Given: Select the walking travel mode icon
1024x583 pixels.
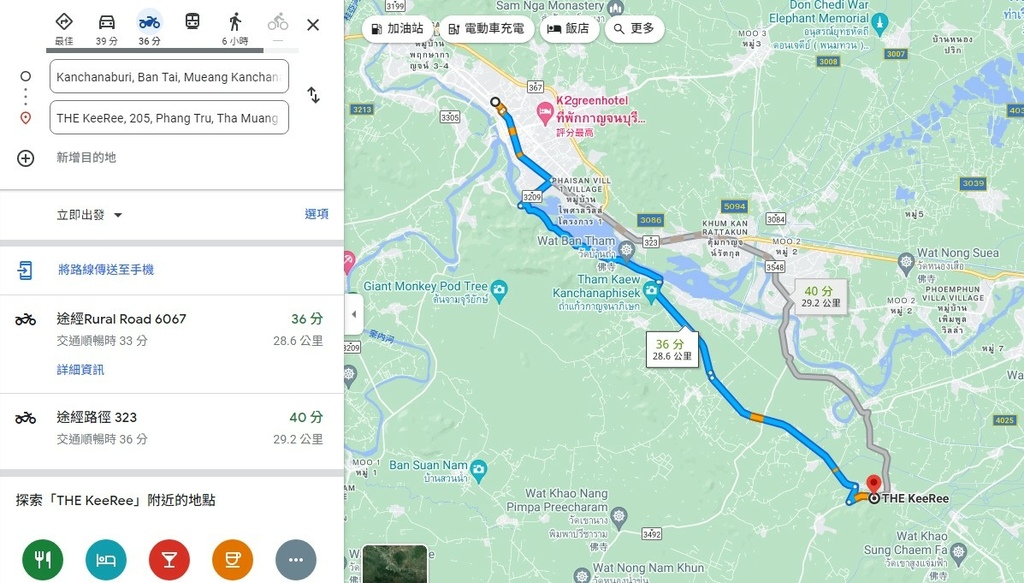Looking at the screenshot, I should tap(235, 22).
